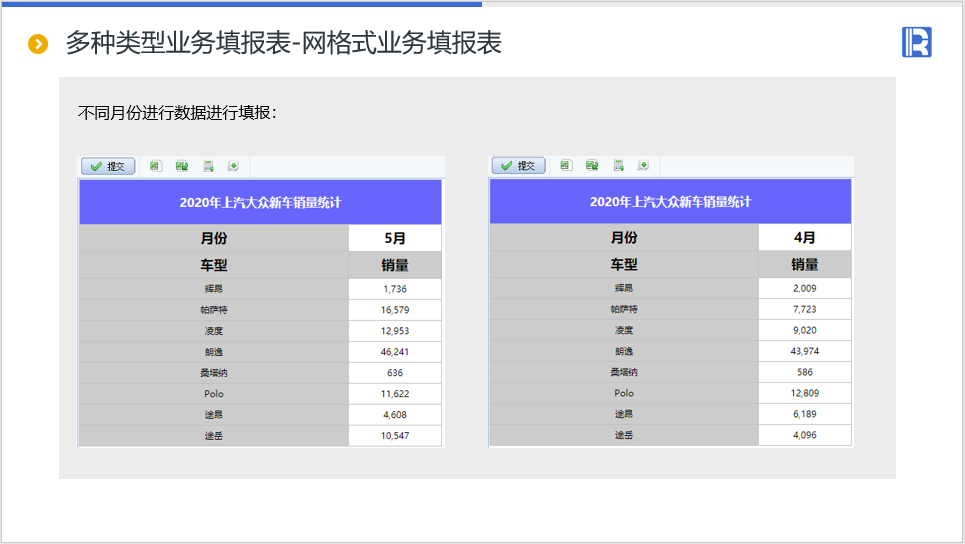Screen dimensions: 965x544
Task: Click 途昂 row label in 4月 form
Action: point(624,414)
